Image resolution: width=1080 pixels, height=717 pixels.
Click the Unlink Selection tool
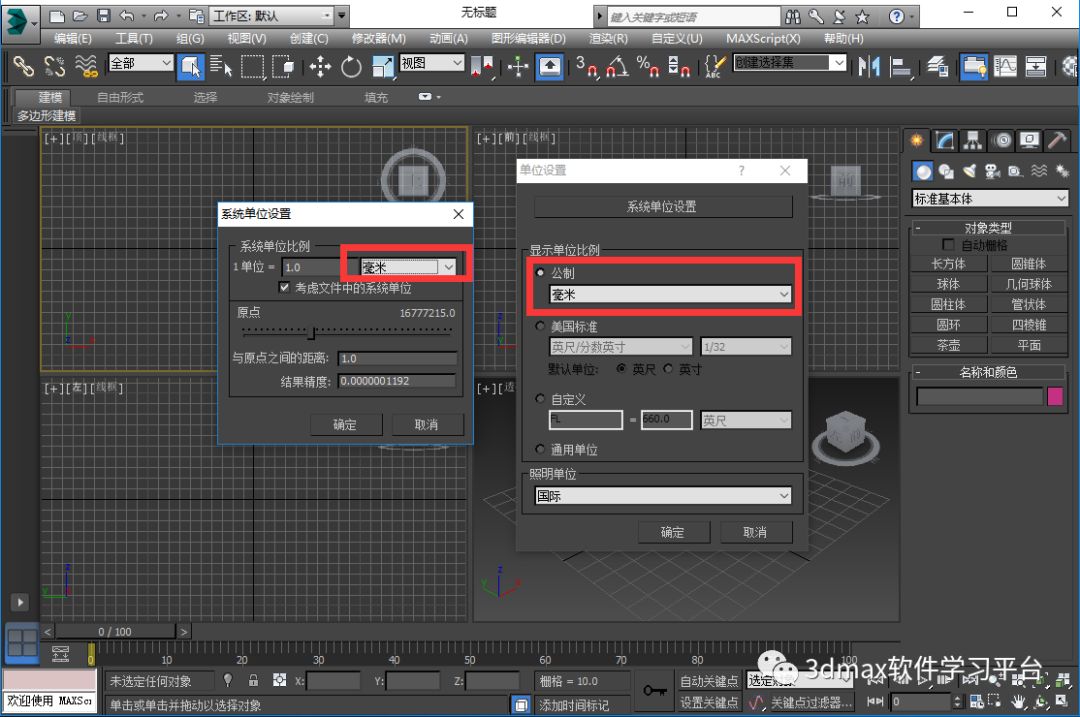coord(54,66)
